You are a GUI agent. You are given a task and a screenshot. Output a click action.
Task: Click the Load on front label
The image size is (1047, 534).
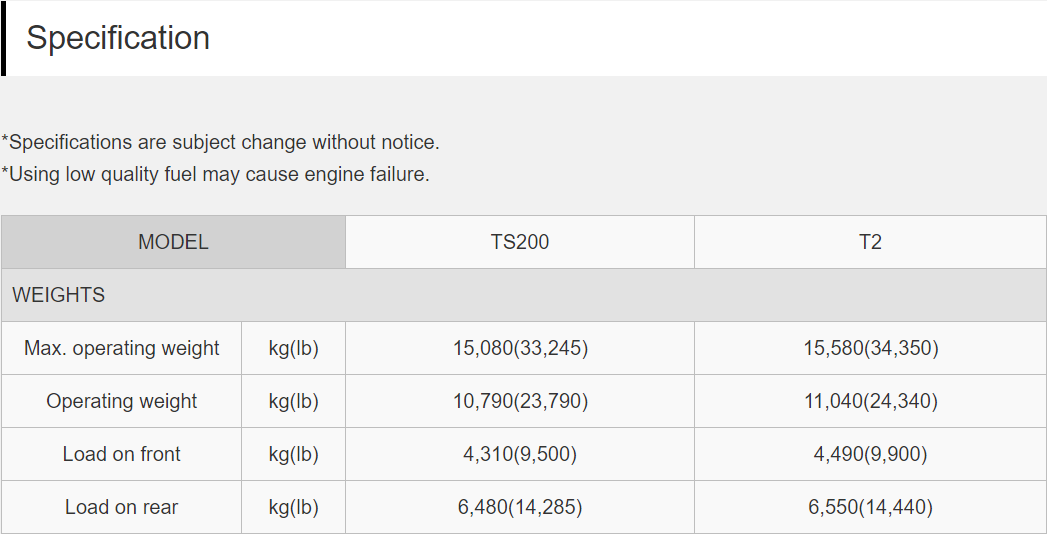[122, 454]
